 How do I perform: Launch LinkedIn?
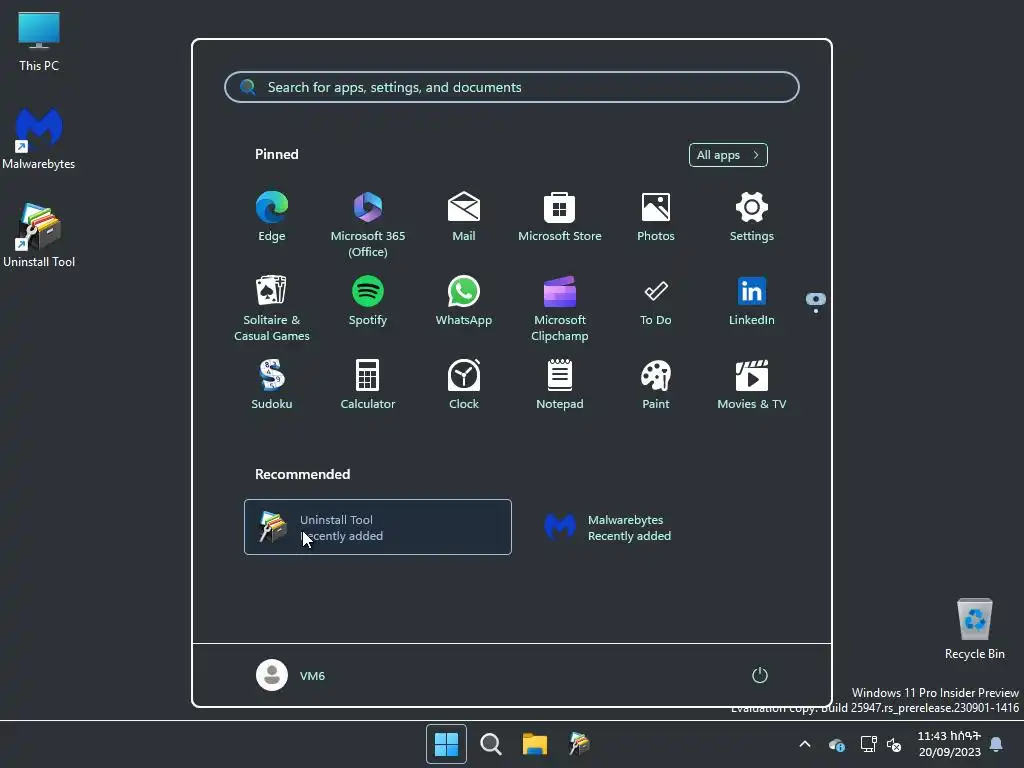tap(752, 300)
